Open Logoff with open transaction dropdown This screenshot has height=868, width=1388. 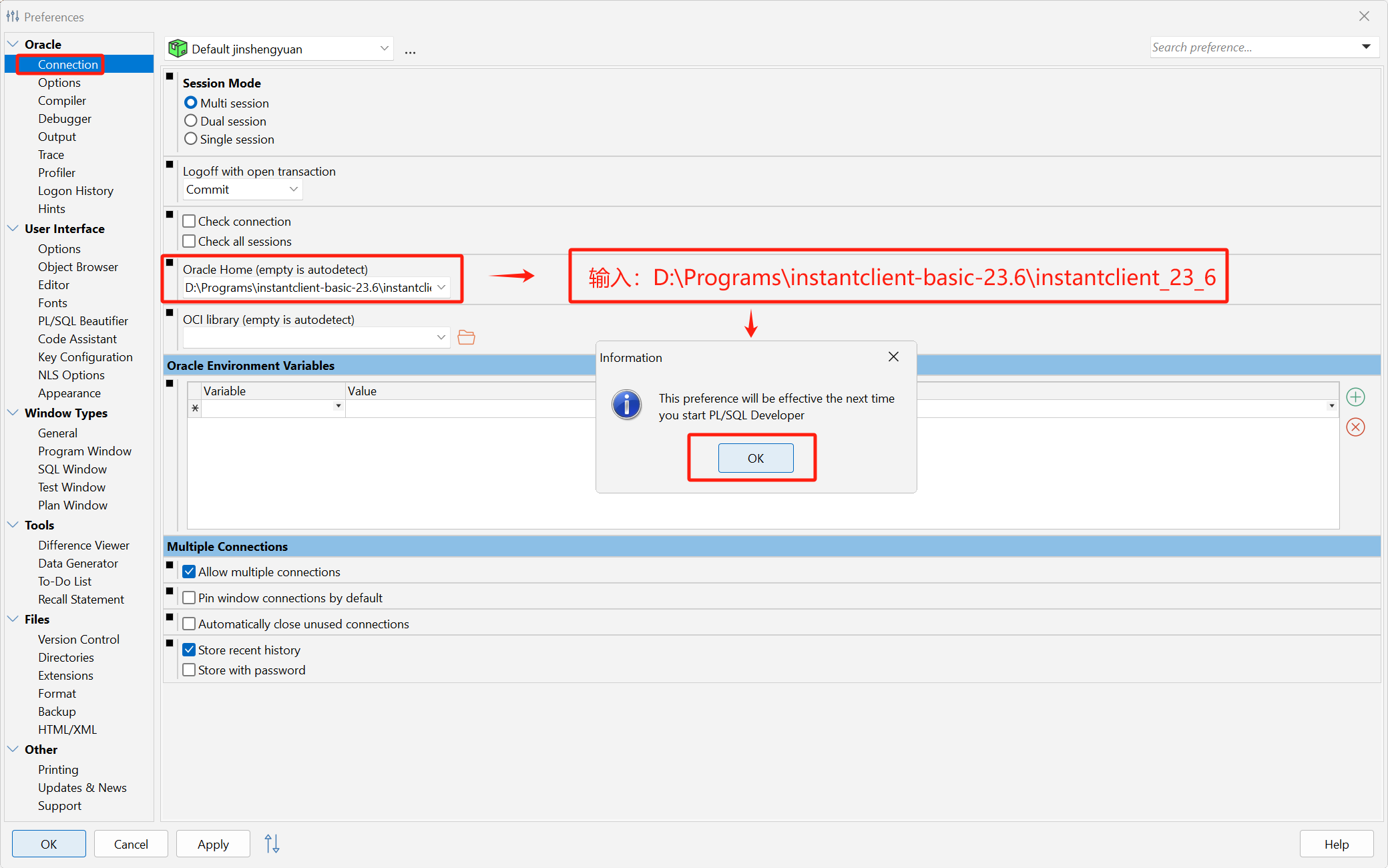click(x=242, y=190)
